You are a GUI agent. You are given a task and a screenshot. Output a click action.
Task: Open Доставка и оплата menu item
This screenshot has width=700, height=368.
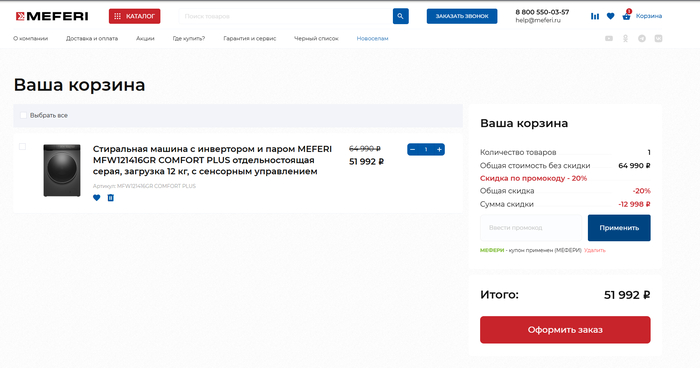click(92, 38)
